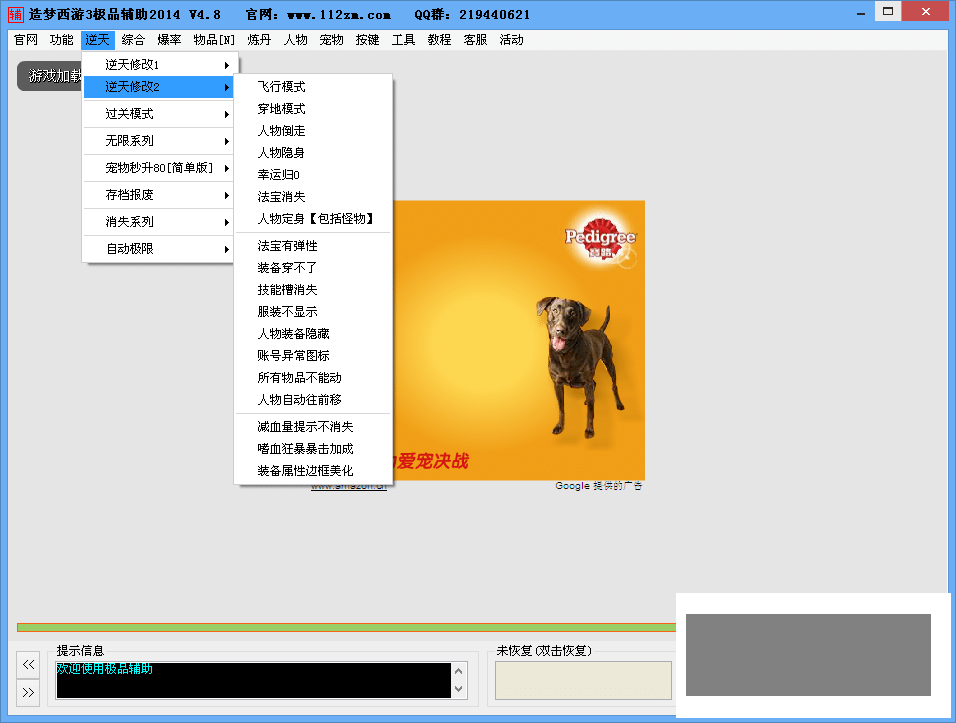Screen dimensions: 956x723
Task: Open the 爆率 menu in menu bar
Action: [169, 40]
